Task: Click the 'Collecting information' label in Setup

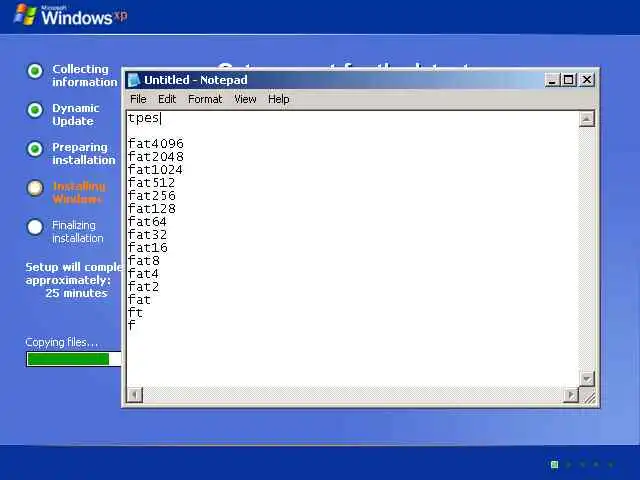Action: click(84, 76)
